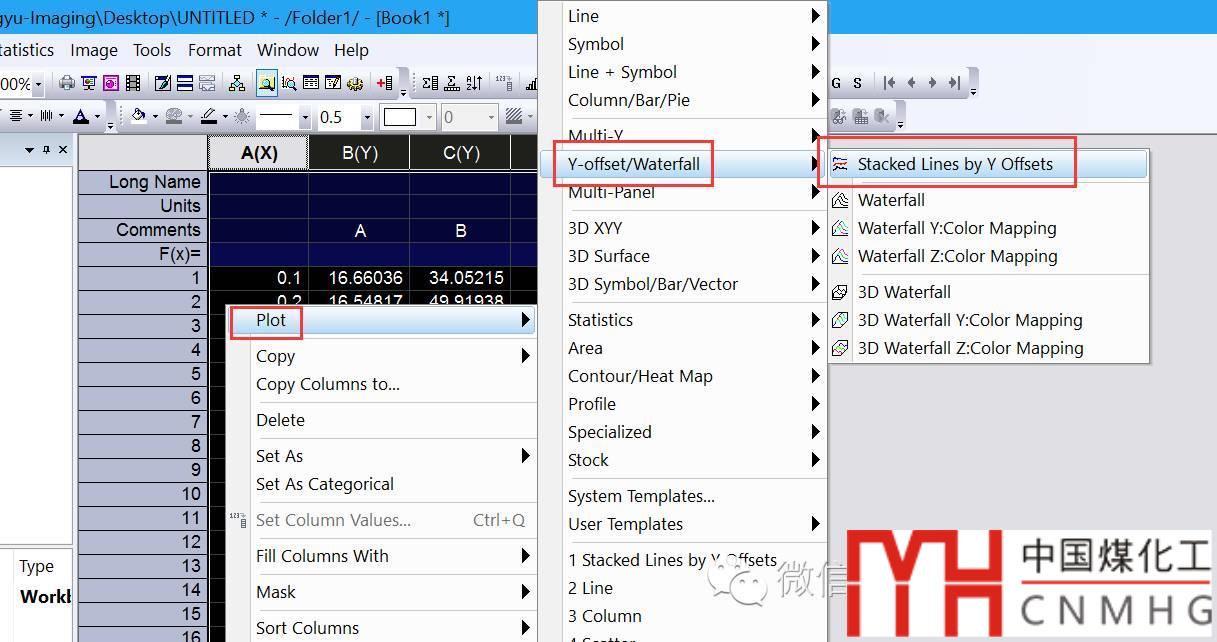Viewport: 1217px width, 642px height.
Task: Click the Next right arrow icon
Action: click(x=932, y=83)
